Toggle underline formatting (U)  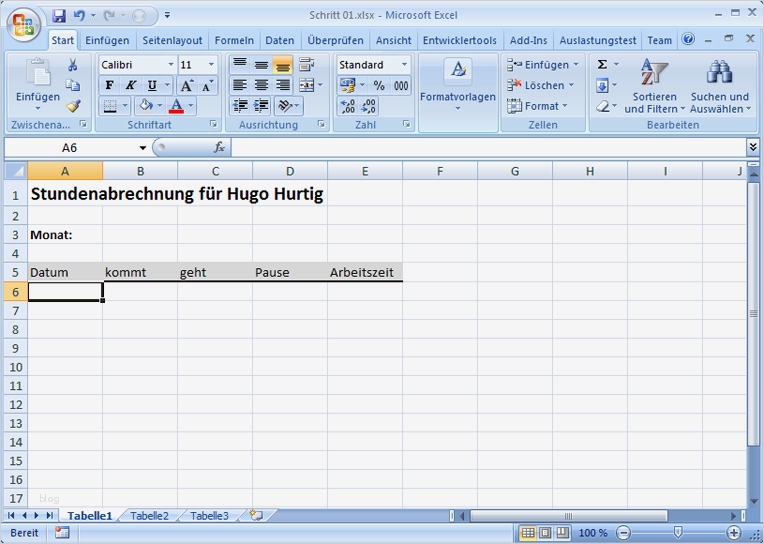pos(152,86)
